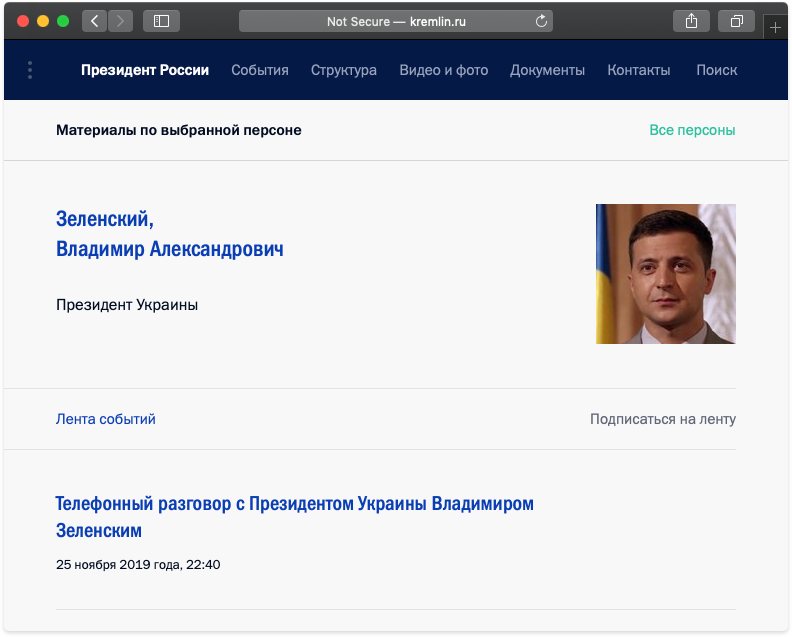Click the Safari forward arrow button
This screenshot has height=637, width=792.
120,21
